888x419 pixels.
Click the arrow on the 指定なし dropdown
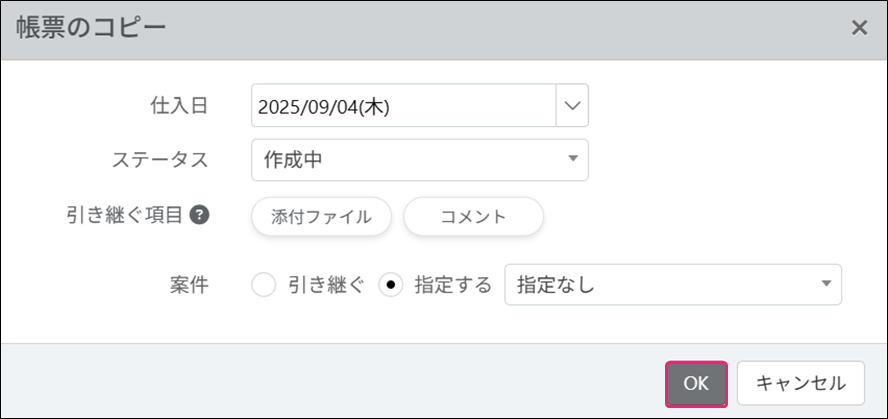(826, 285)
